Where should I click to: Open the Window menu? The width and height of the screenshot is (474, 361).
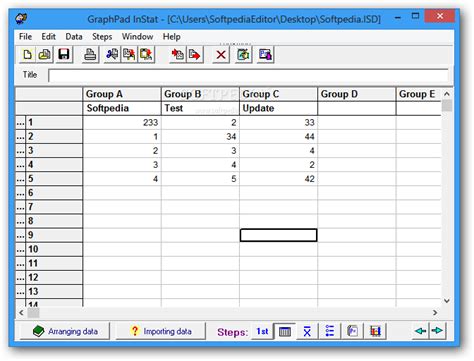tap(137, 37)
